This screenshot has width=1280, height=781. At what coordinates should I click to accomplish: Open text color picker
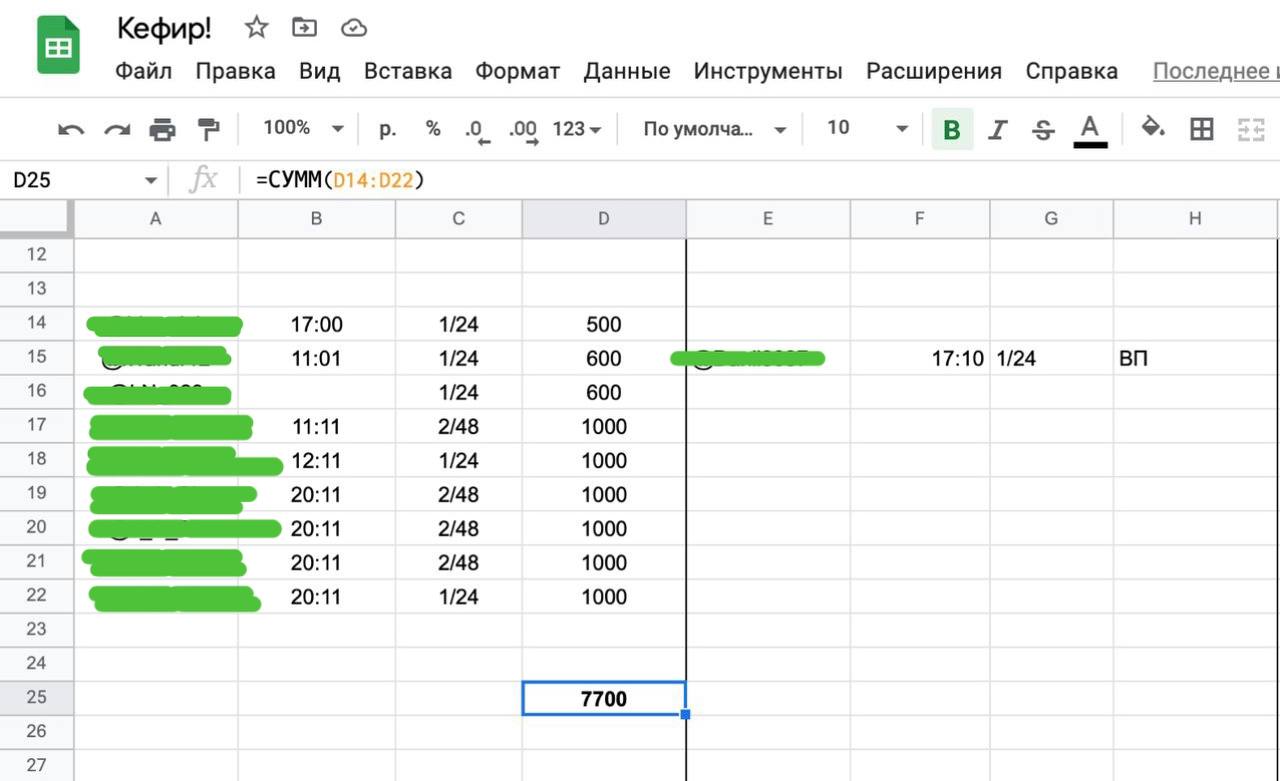click(x=1090, y=130)
